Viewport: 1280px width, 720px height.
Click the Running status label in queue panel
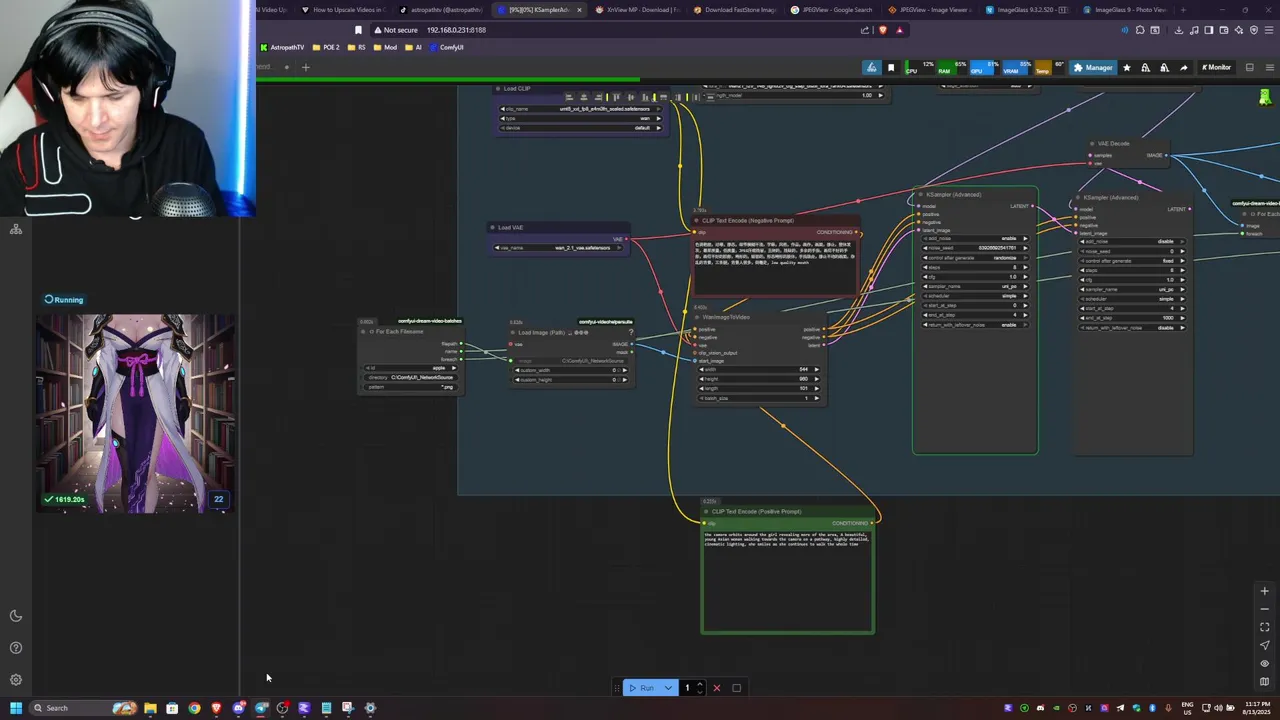point(64,300)
